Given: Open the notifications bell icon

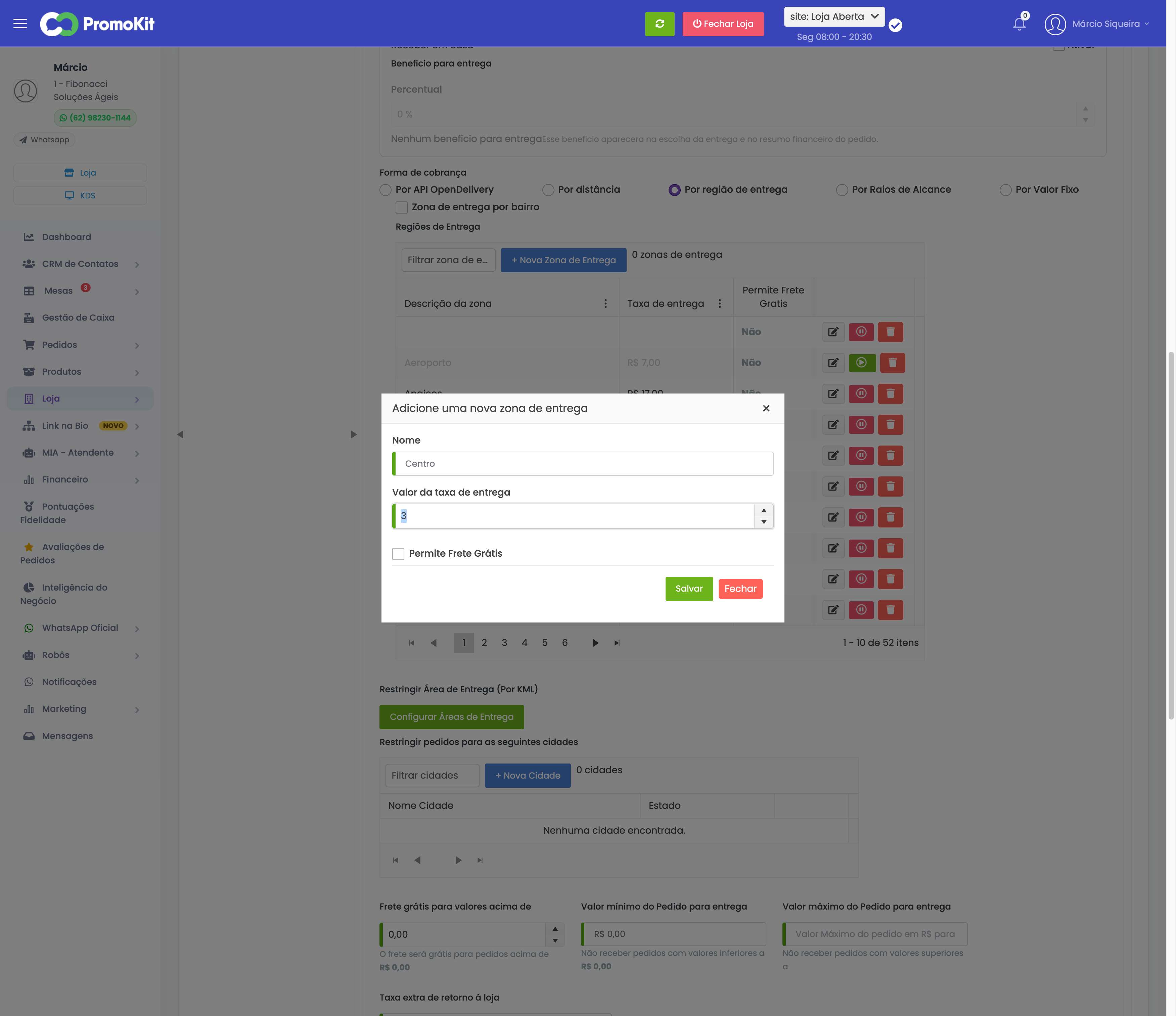Looking at the screenshot, I should coord(1020,24).
